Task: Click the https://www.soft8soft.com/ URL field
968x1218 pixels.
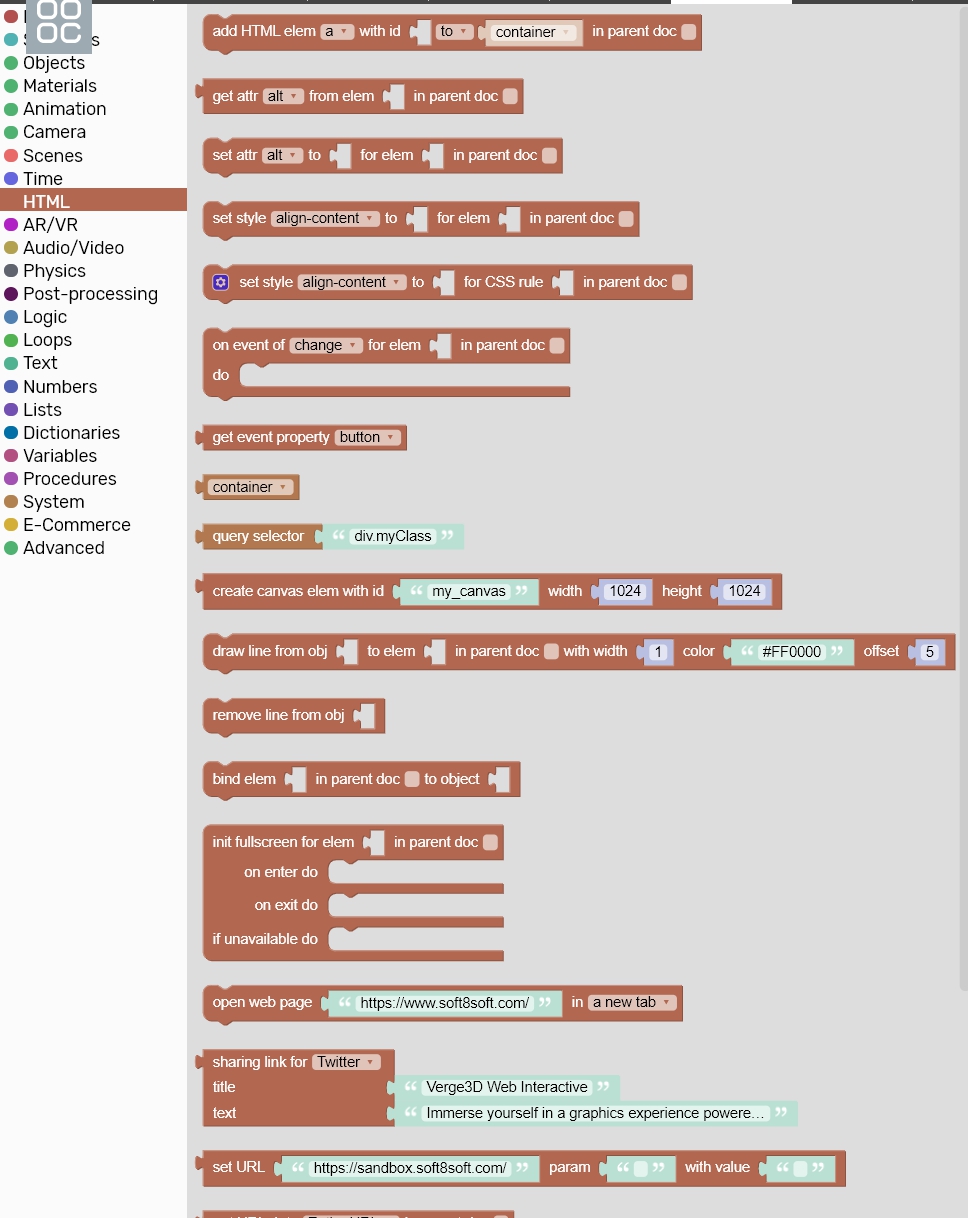Action: [445, 1003]
